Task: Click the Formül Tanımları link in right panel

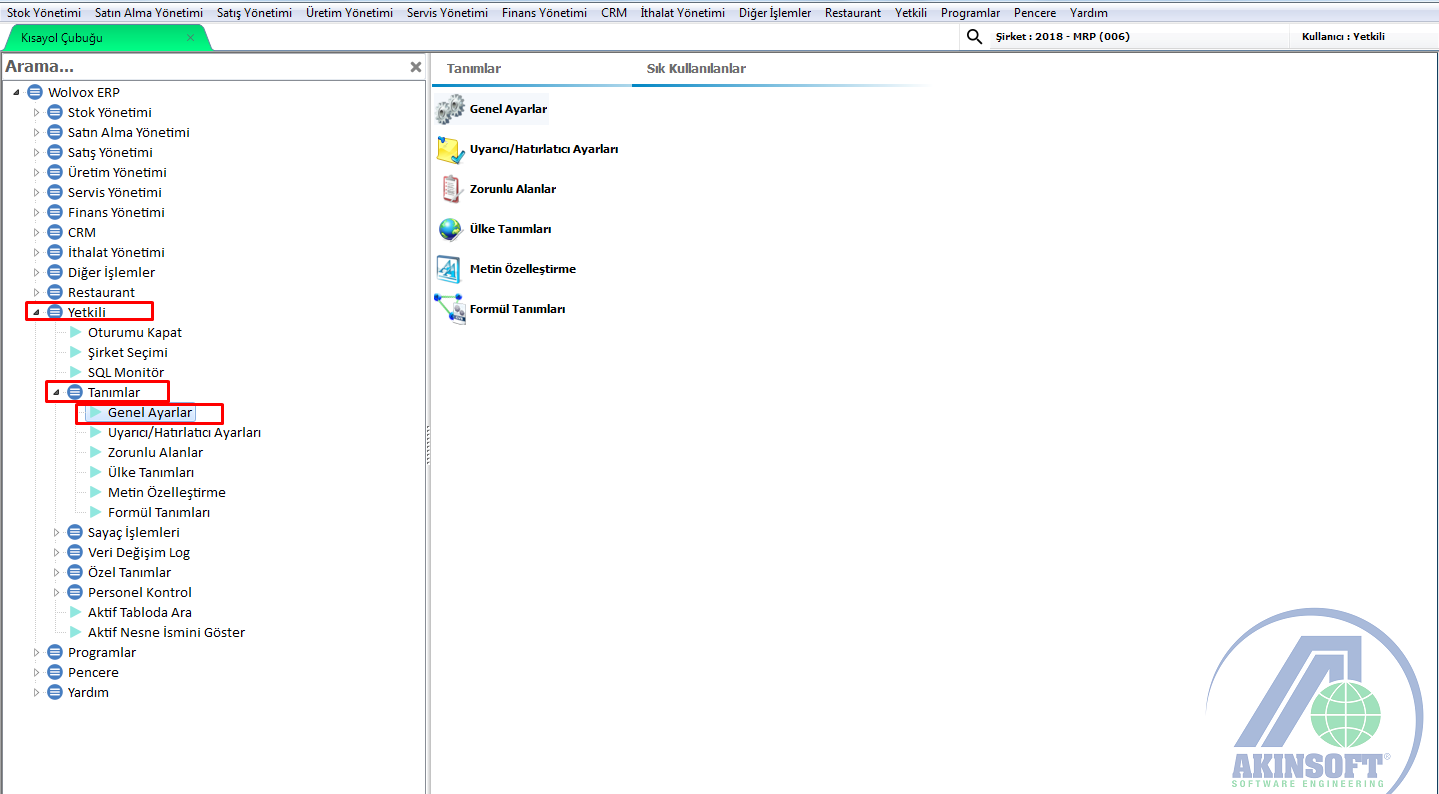Action: tap(517, 309)
